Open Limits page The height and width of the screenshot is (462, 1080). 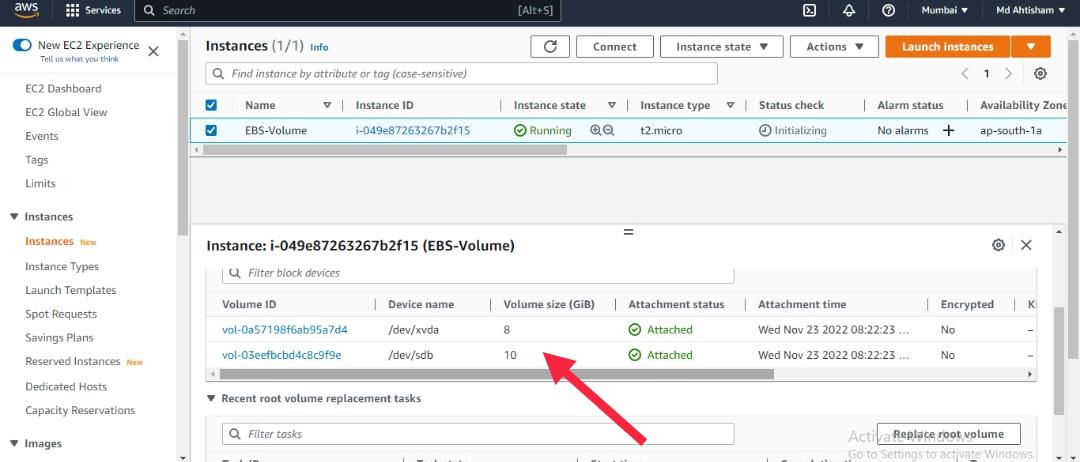tap(41, 184)
